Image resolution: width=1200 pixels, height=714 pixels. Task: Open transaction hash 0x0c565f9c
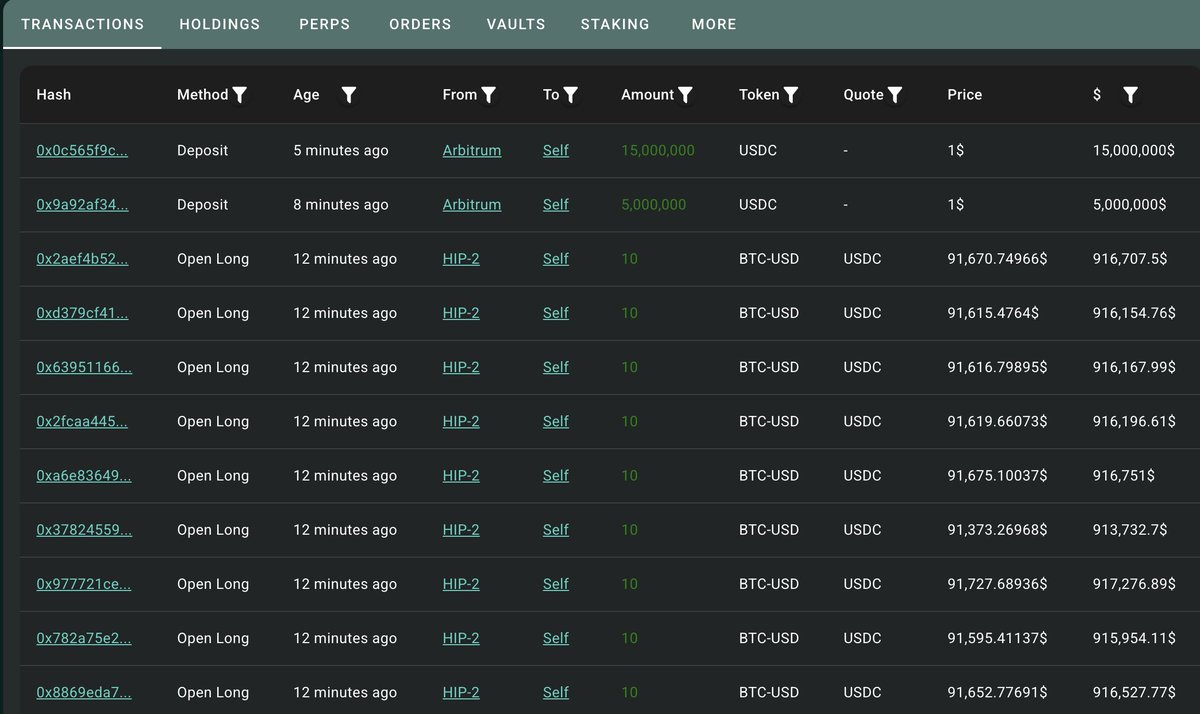[82, 150]
